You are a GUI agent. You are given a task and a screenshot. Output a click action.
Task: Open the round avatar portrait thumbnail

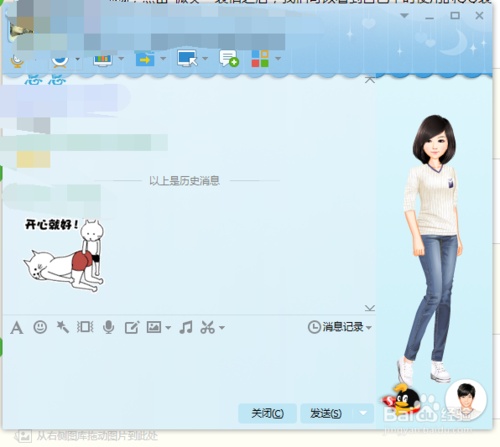466,399
